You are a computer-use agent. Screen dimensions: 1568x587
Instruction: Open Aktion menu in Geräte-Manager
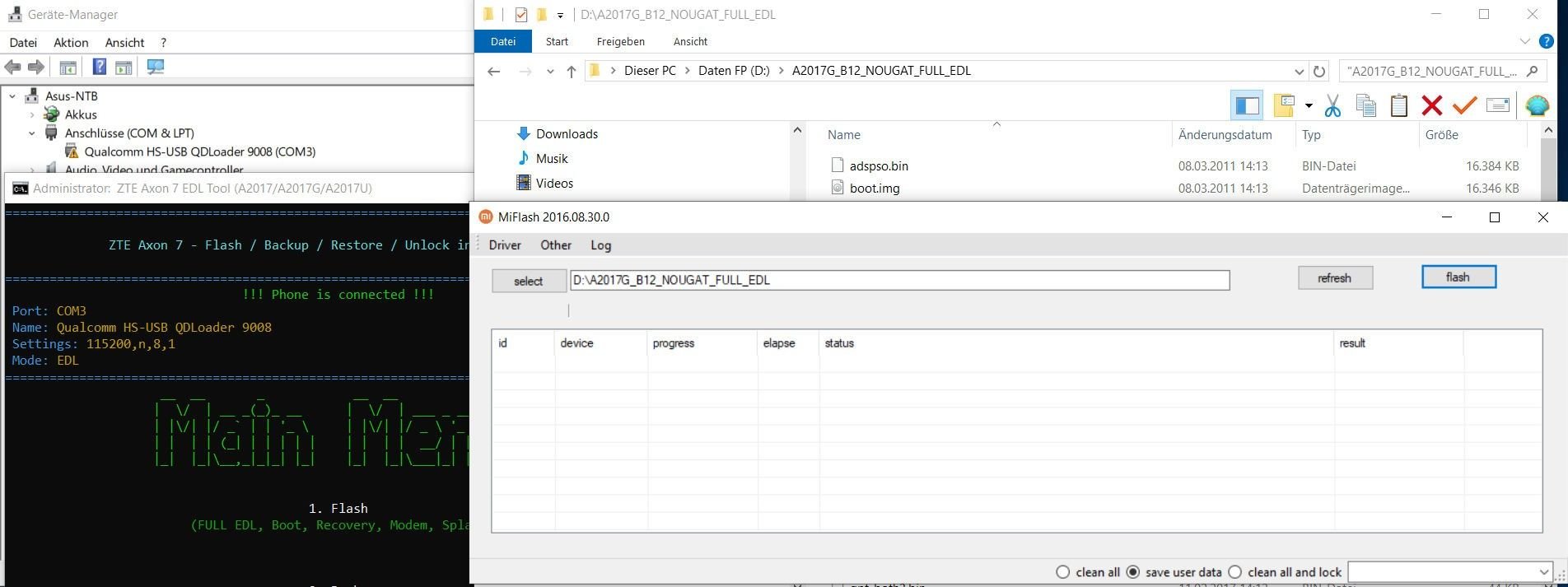click(71, 43)
